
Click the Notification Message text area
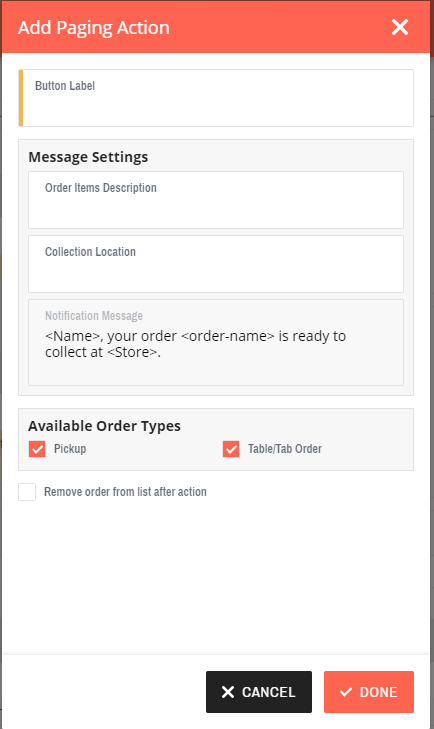pyautogui.click(x=216, y=343)
